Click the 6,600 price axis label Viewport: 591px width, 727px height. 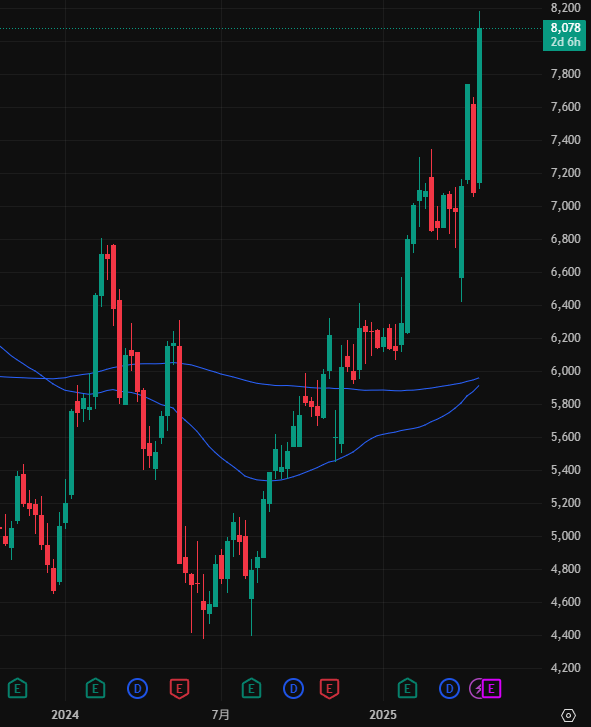point(566,272)
